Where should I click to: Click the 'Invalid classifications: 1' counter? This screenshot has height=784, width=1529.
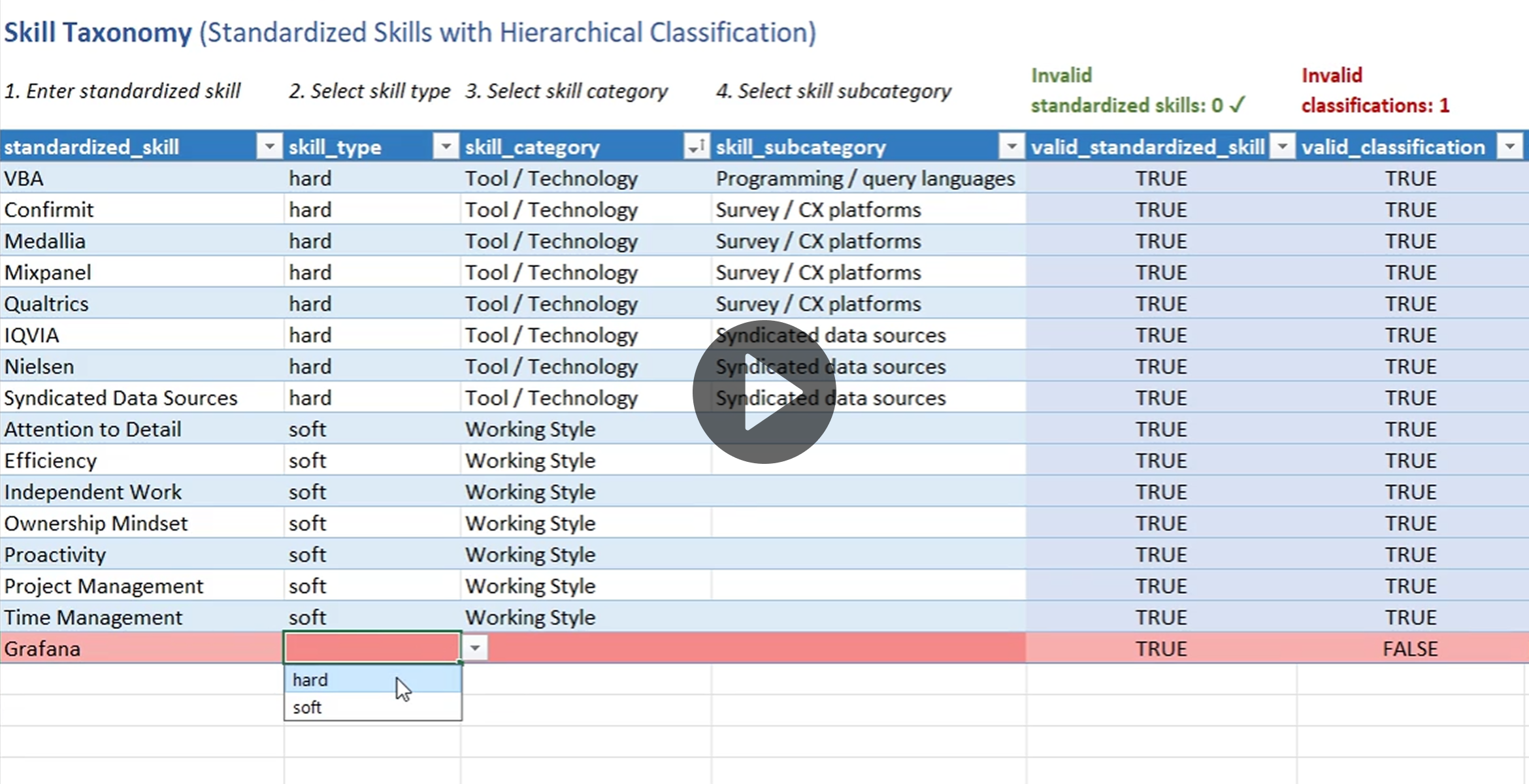click(x=1375, y=90)
